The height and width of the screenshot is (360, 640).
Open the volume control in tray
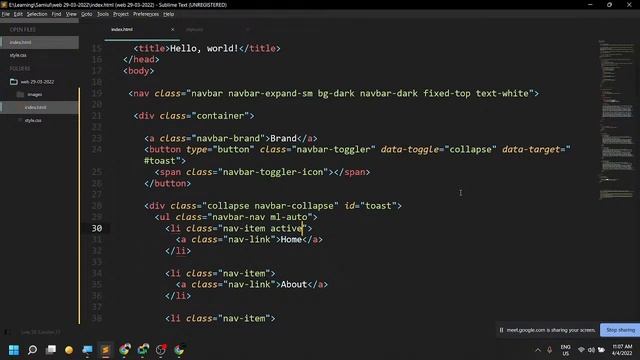coord(591,350)
